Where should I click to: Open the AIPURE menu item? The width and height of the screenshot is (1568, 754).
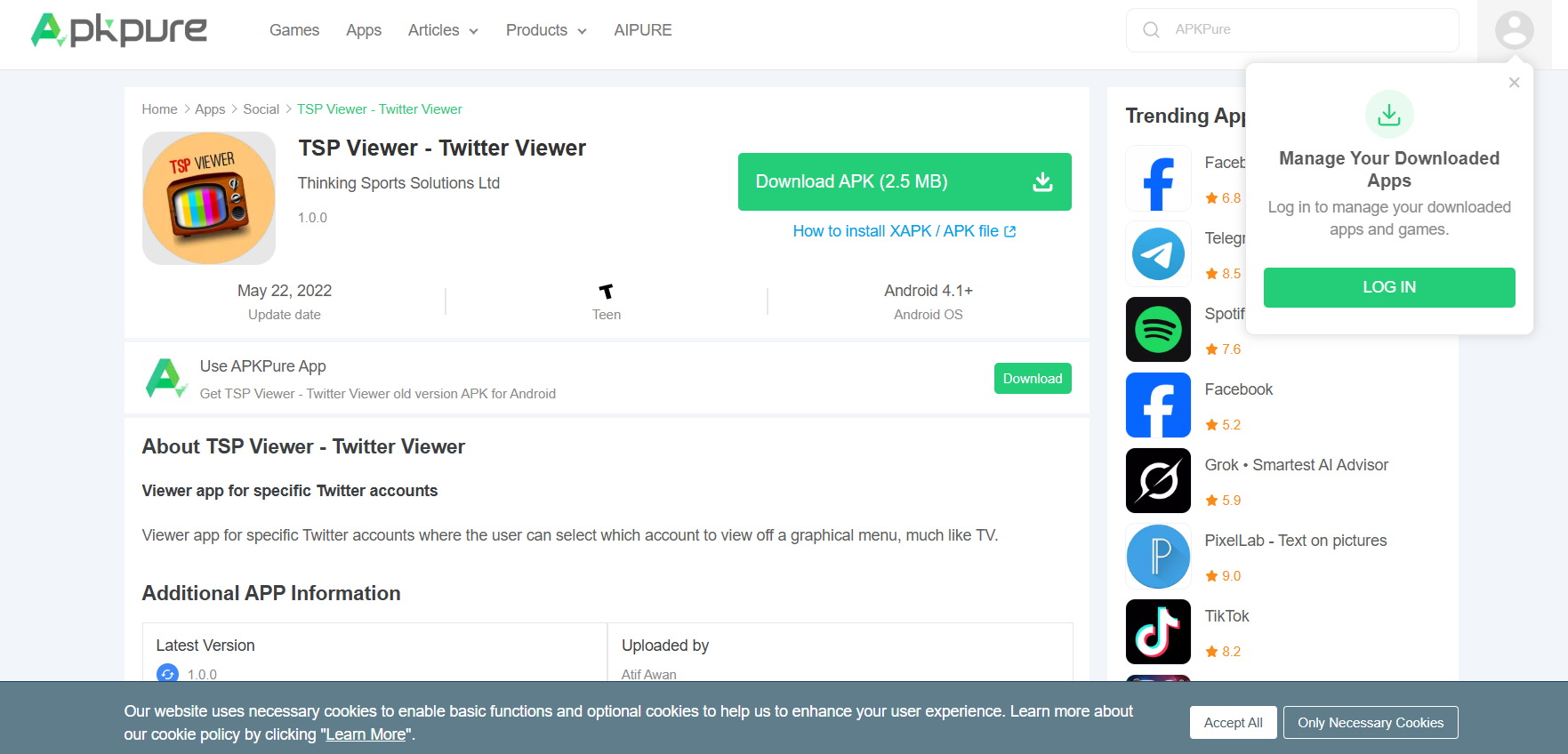(x=643, y=30)
